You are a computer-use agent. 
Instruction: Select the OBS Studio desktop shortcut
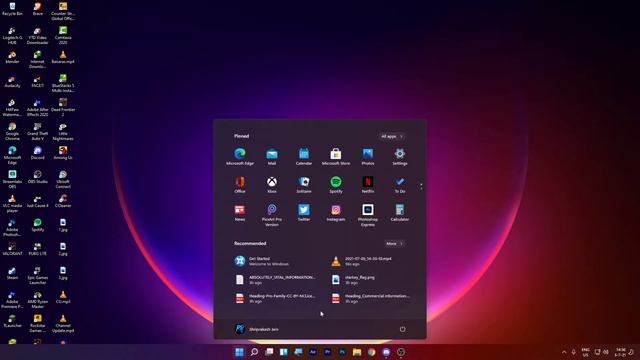(x=38, y=177)
